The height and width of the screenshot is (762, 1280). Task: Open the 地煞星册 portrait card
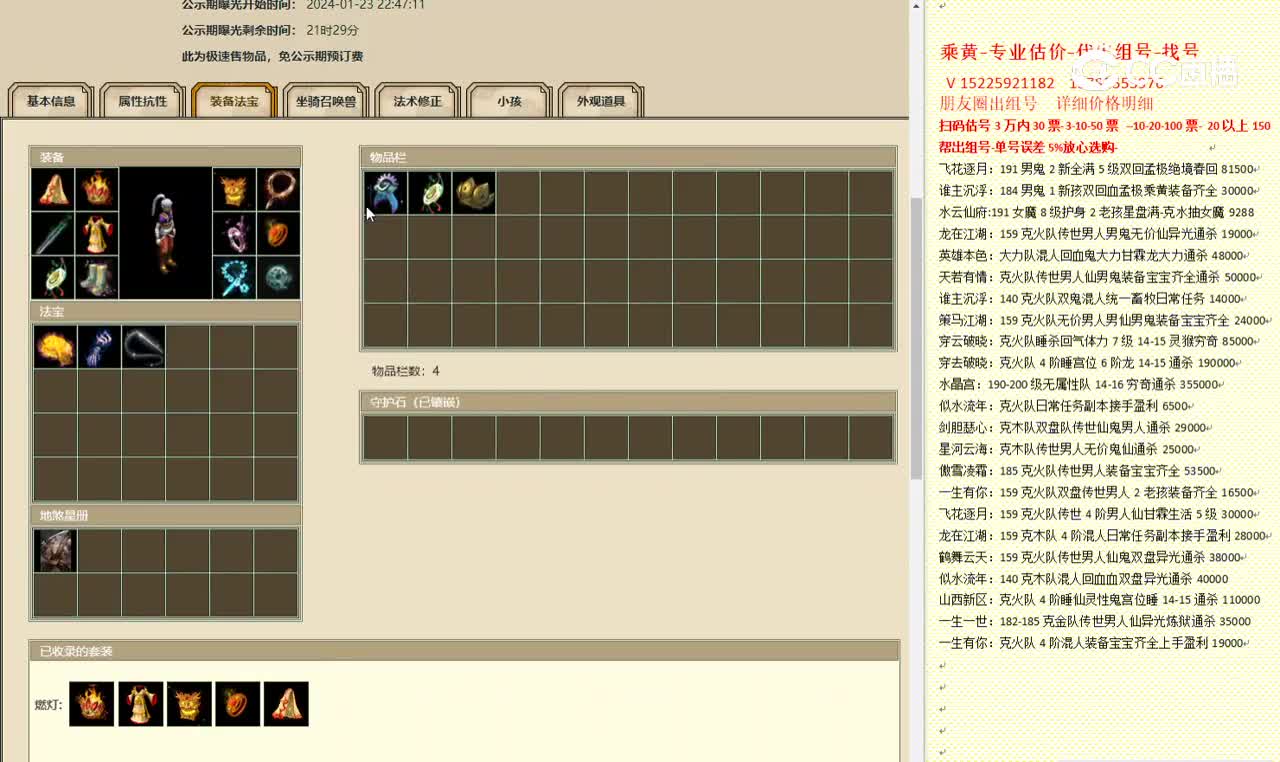[55, 550]
